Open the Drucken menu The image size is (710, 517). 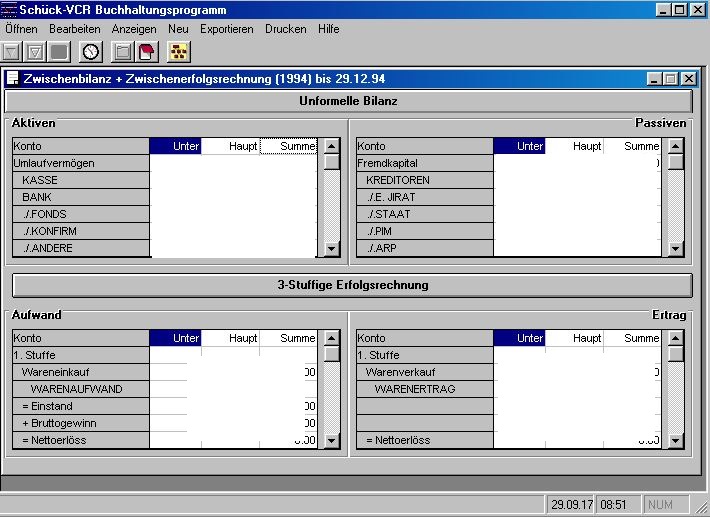pos(286,29)
